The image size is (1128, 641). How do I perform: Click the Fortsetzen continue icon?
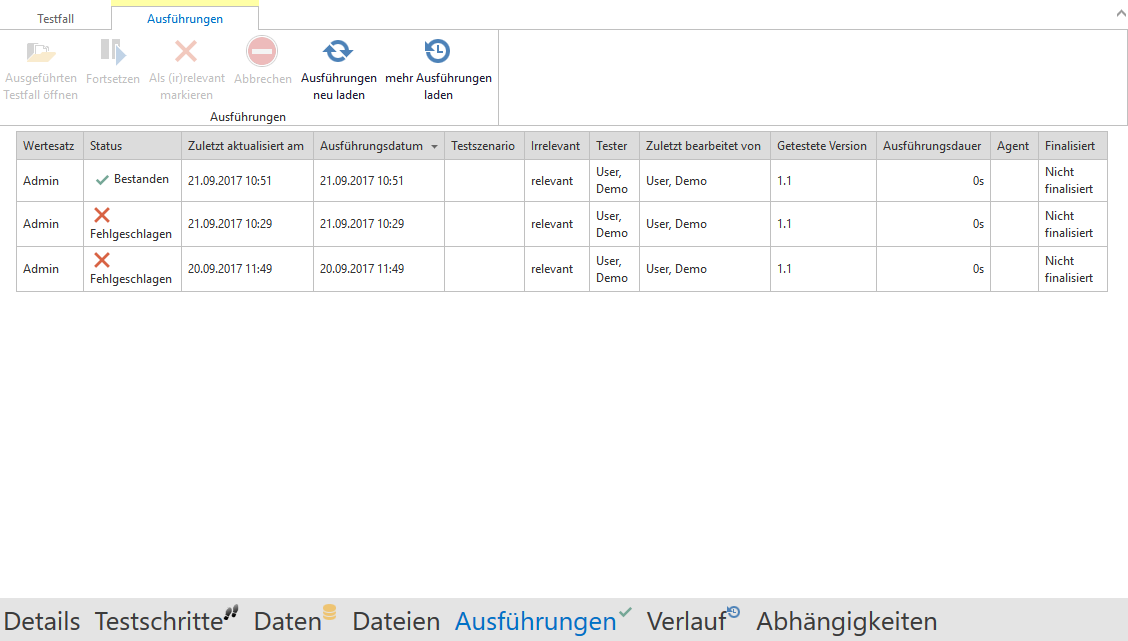[x=112, y=52]
